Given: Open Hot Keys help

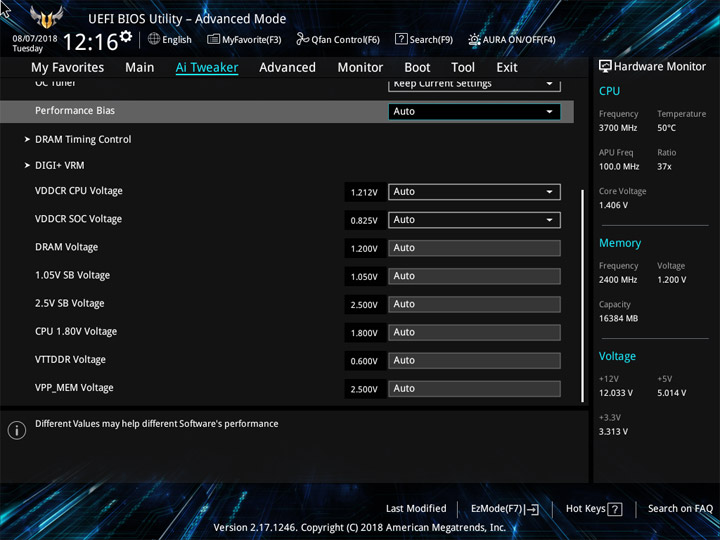Looking at the screenshot, I should 594,509.
